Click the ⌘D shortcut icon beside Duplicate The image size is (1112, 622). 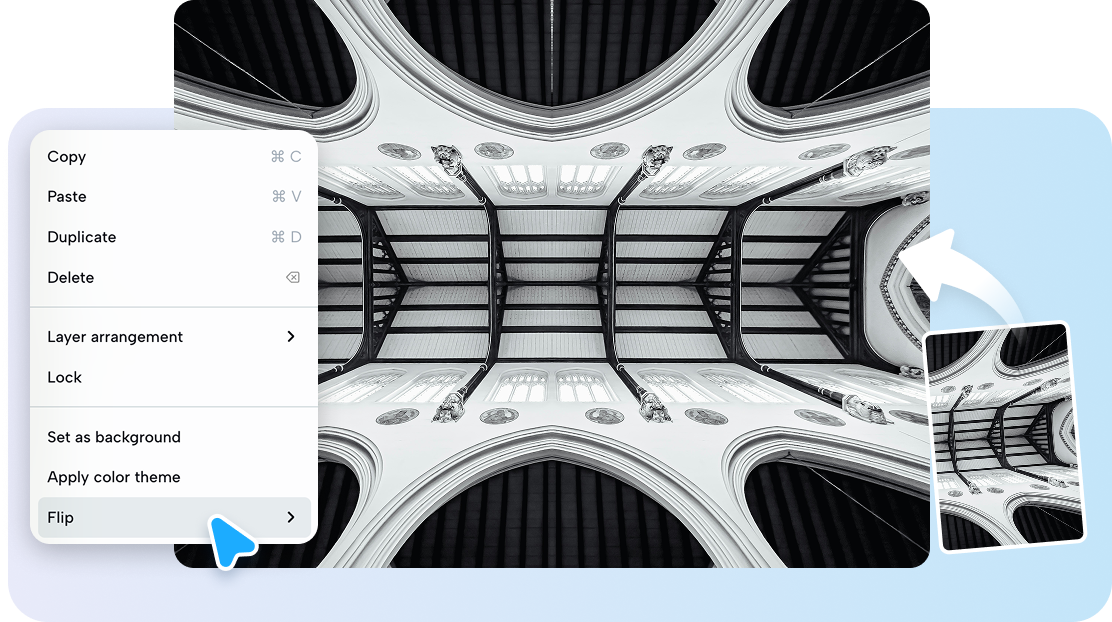287,237
